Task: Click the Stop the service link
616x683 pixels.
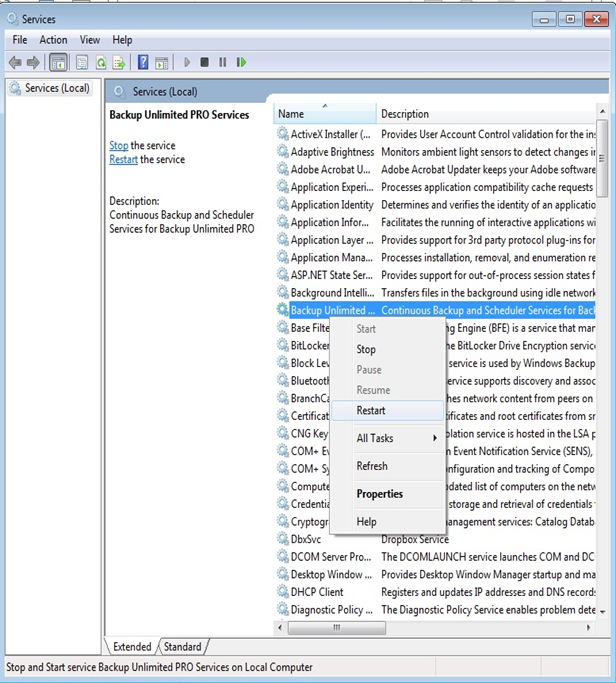Action: point(118,146)
